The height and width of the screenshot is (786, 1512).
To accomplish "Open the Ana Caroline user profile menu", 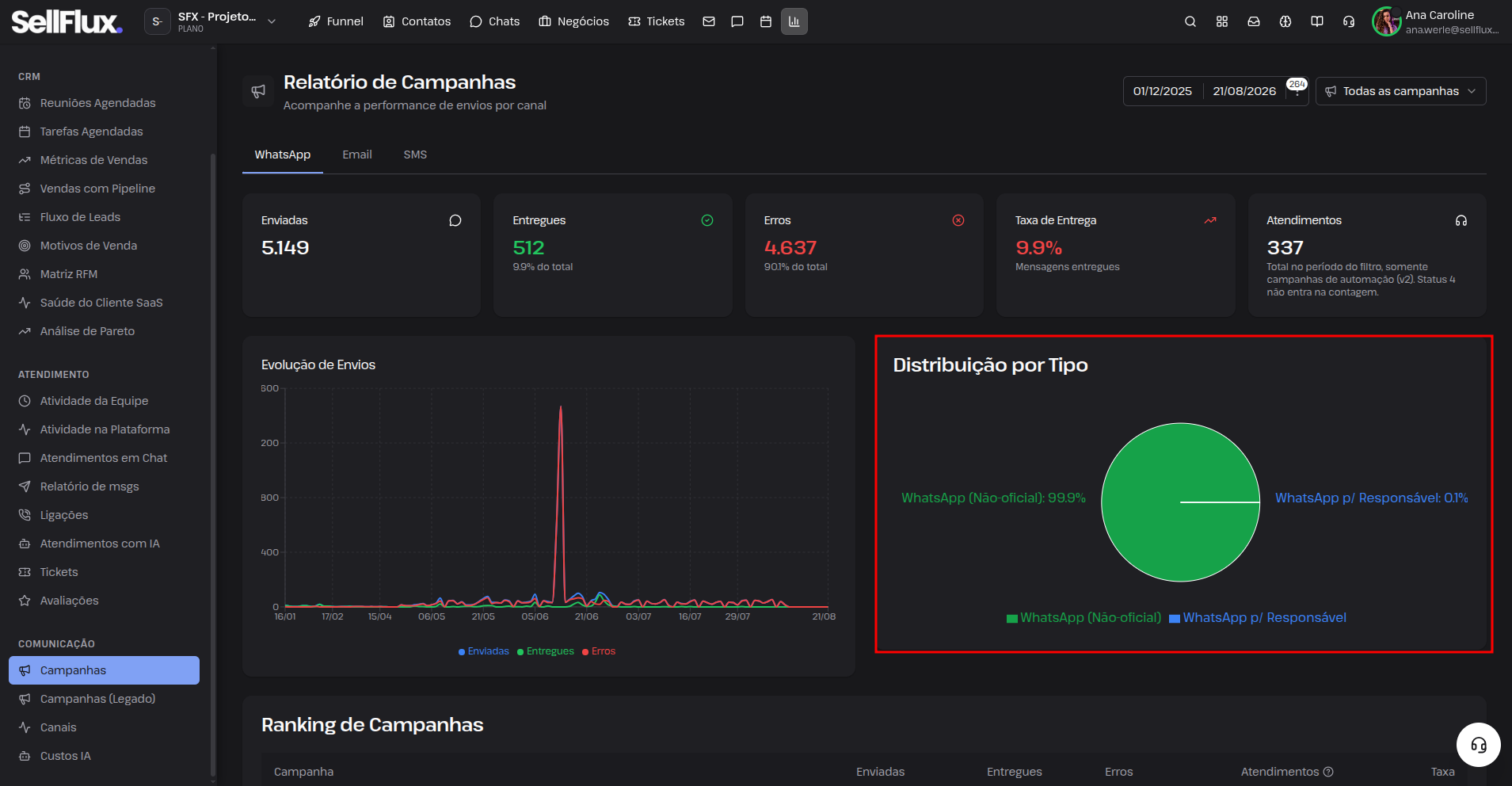I will tap(1436, 21).
